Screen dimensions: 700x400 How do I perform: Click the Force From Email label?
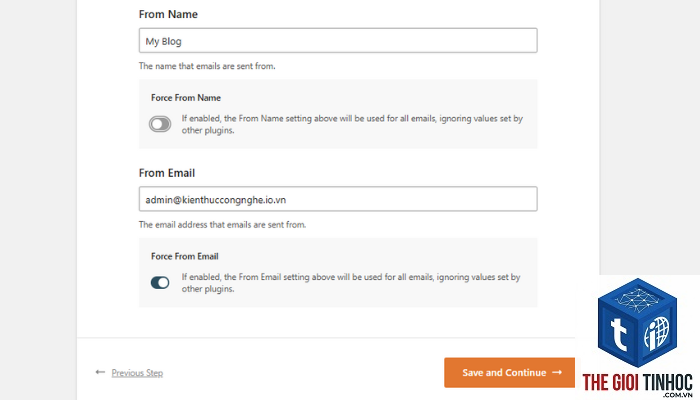(185, 256)
